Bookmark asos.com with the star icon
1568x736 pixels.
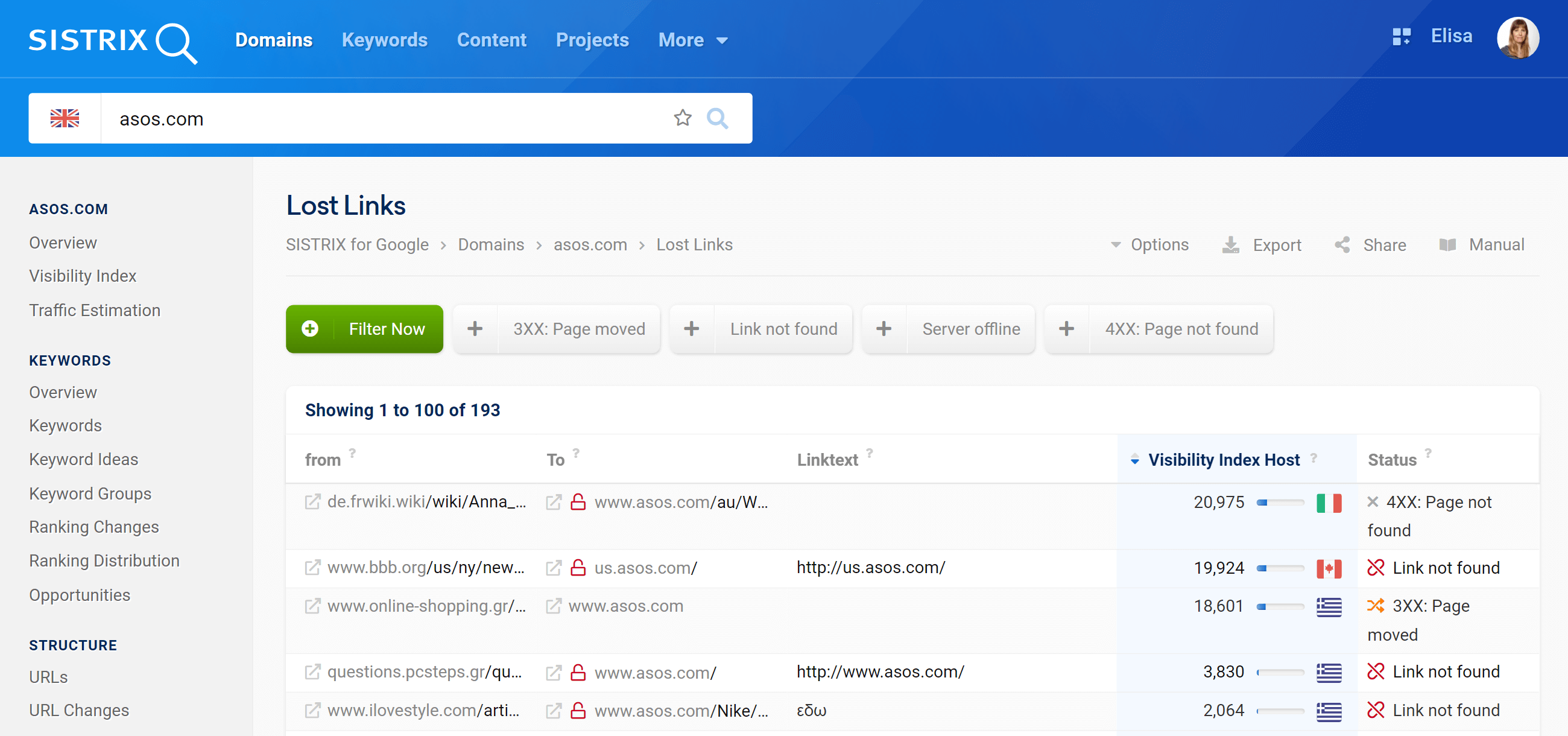683,118
